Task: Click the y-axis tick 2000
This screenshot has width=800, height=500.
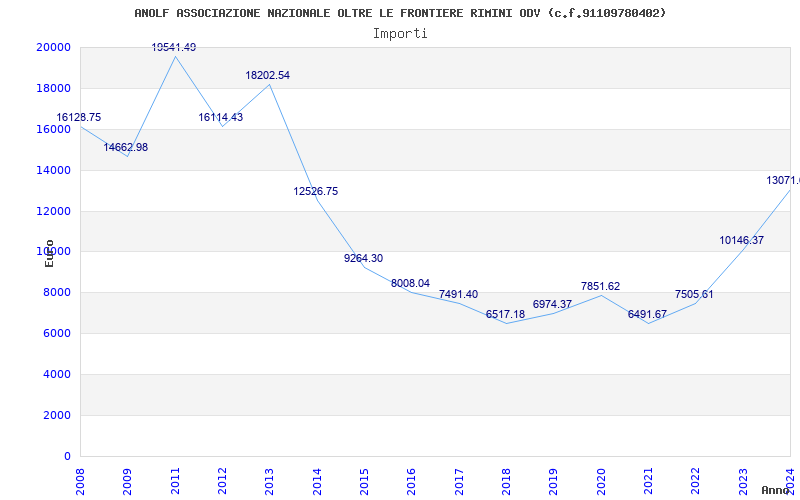Action: (56, 415)
